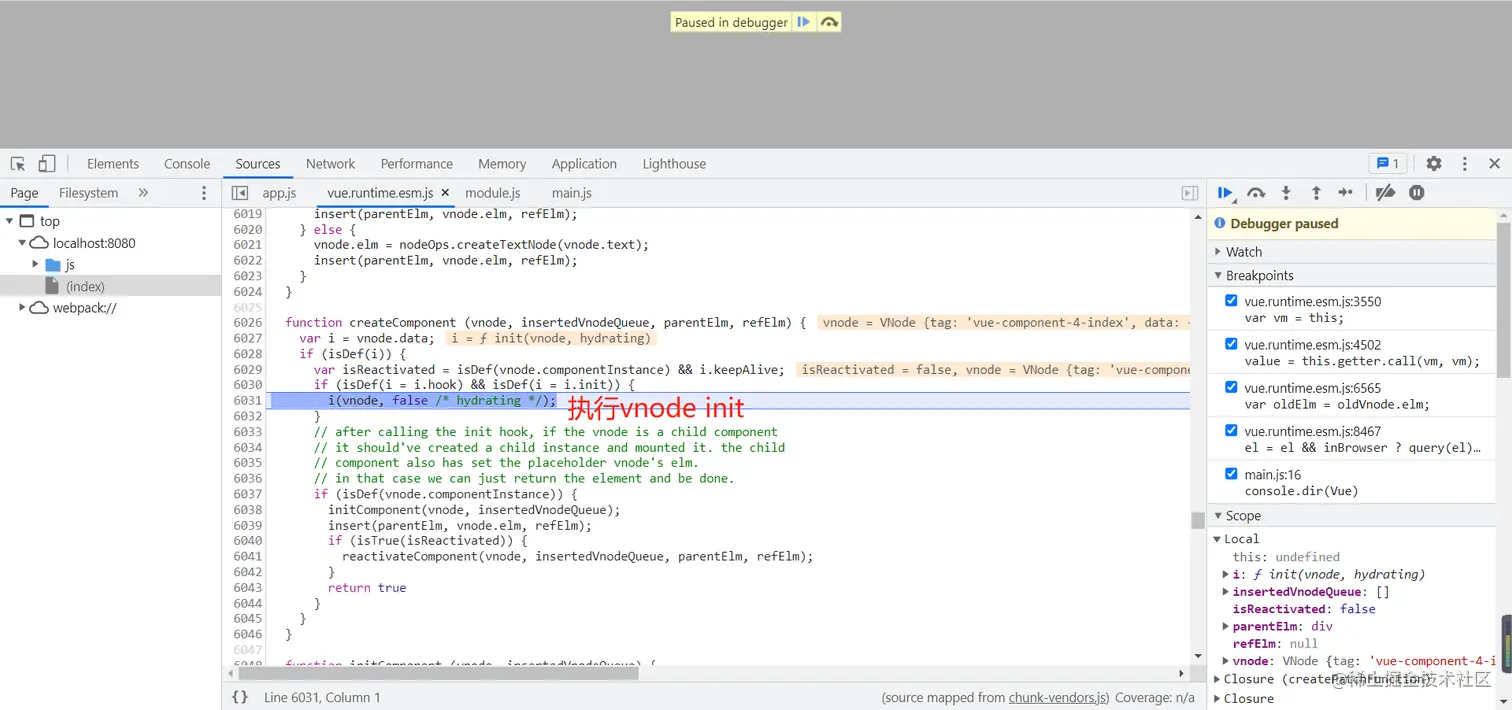
Task: Close the DevTools panel
Action: tap(1495, 164)
